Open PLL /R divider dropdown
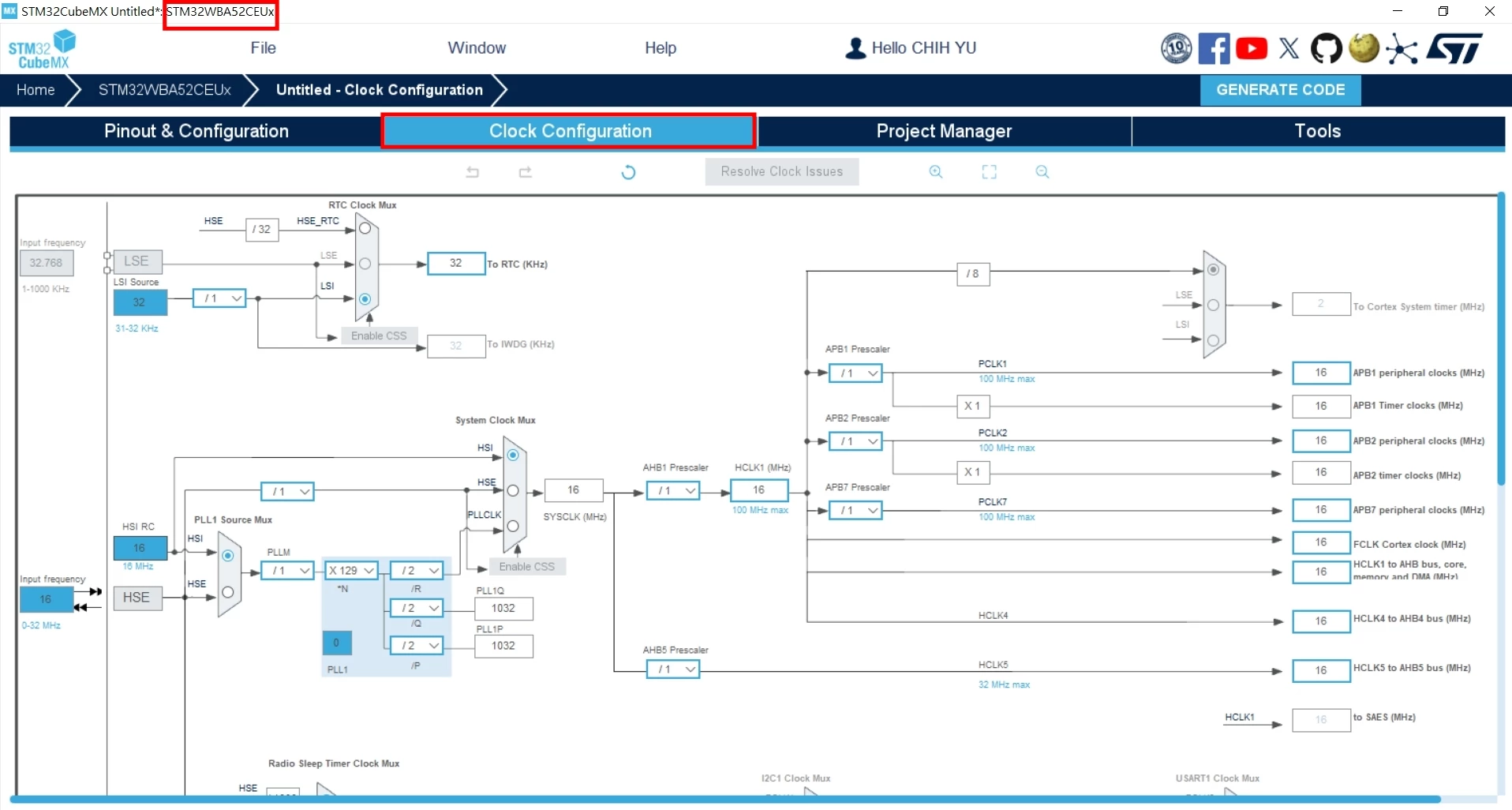This screenshot has height=810, width=1512. [x=417, y=570]
